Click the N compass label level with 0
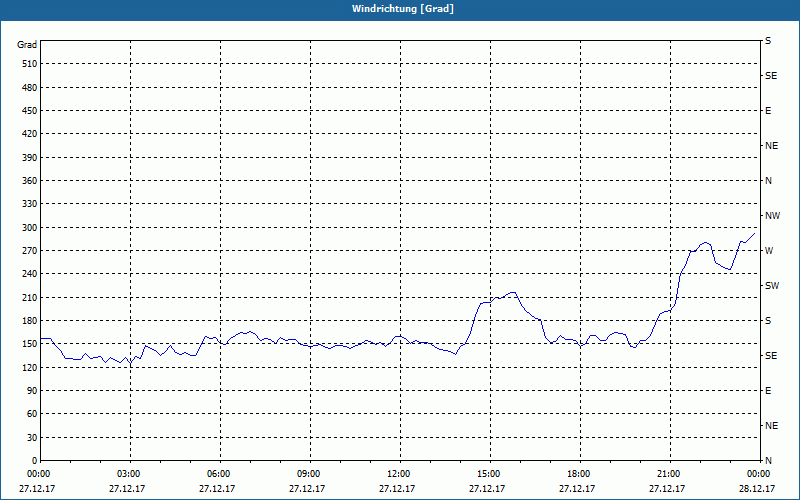 tap(769, 461)
